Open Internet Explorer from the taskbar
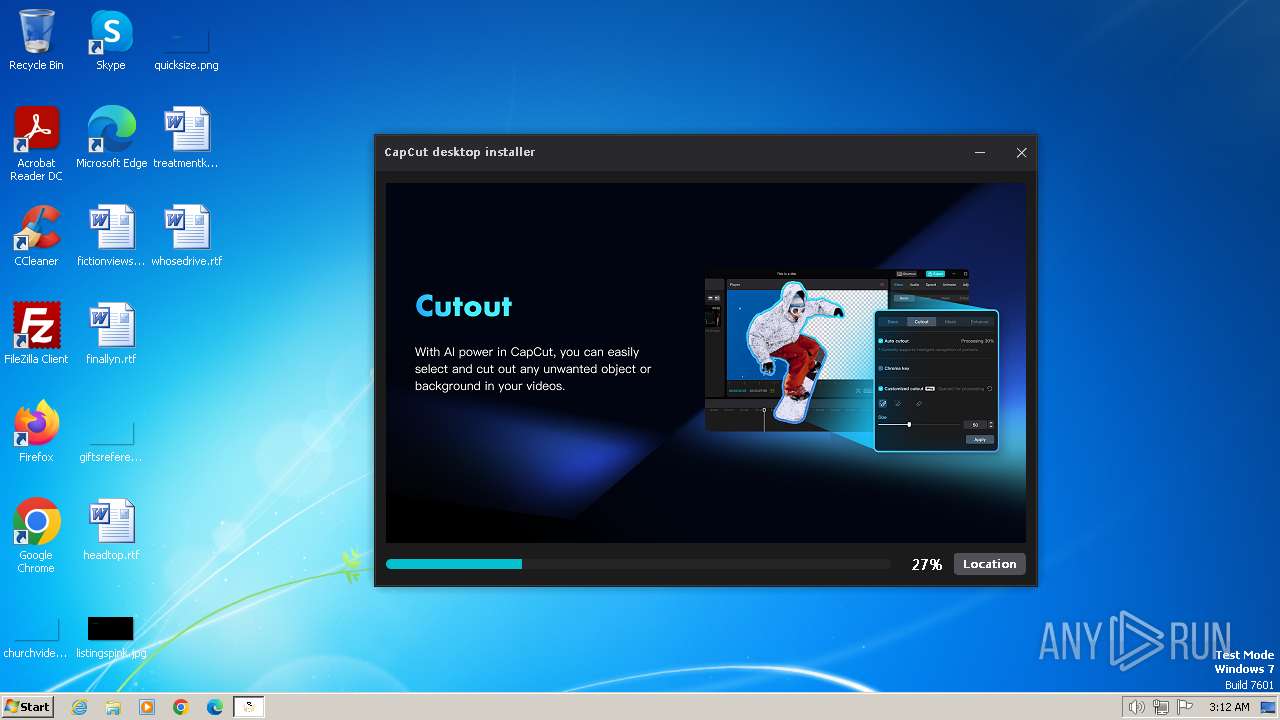Screen dimensions: 1280x720 [79, 707]
